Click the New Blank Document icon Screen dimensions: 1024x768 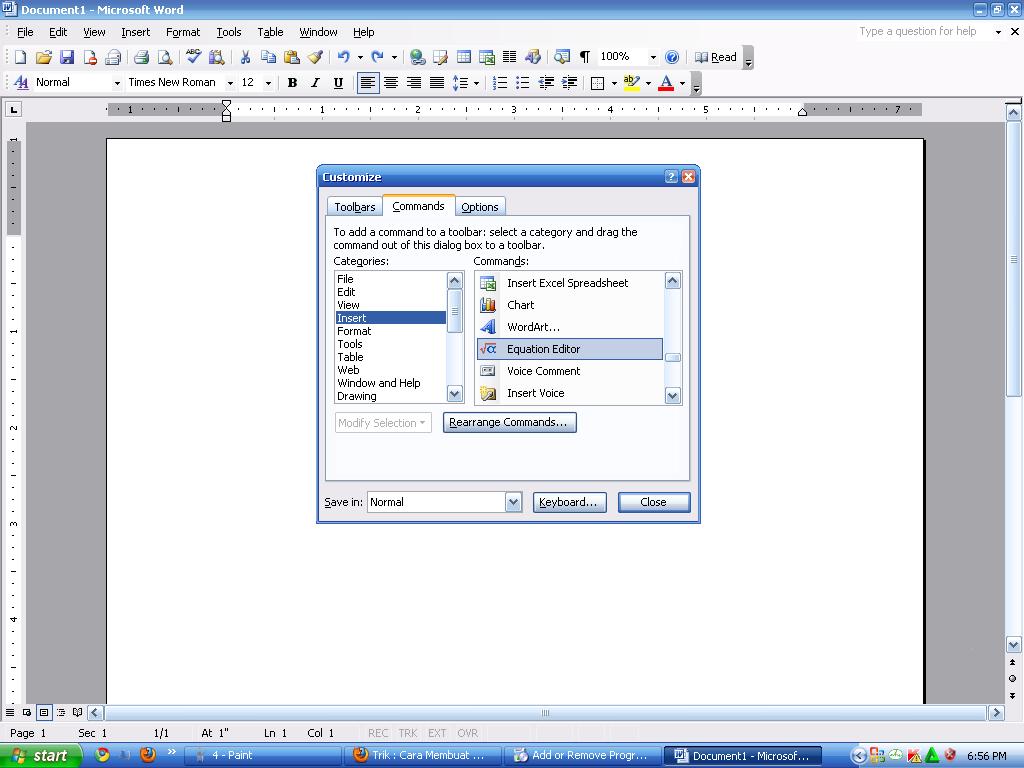tap(20, 57)
